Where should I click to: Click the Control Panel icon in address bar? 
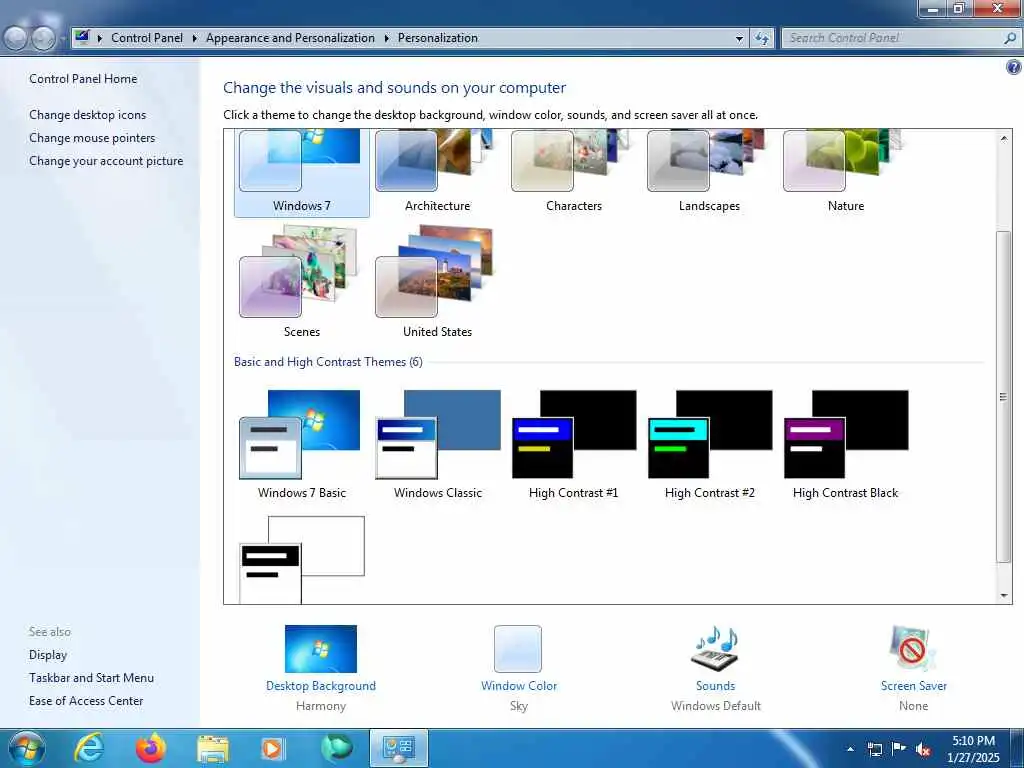click(x=82, y=37)
